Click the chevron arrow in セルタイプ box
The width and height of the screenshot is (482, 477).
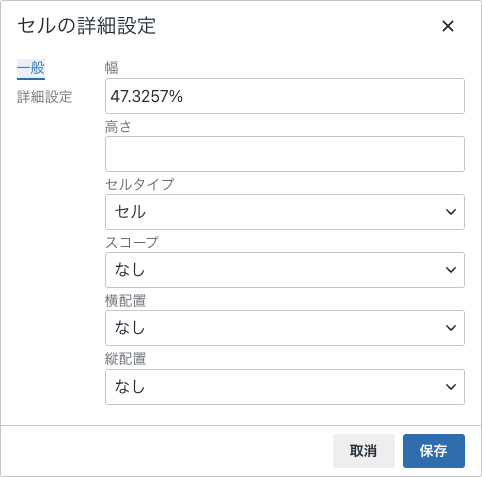click(x=451, y=212)
